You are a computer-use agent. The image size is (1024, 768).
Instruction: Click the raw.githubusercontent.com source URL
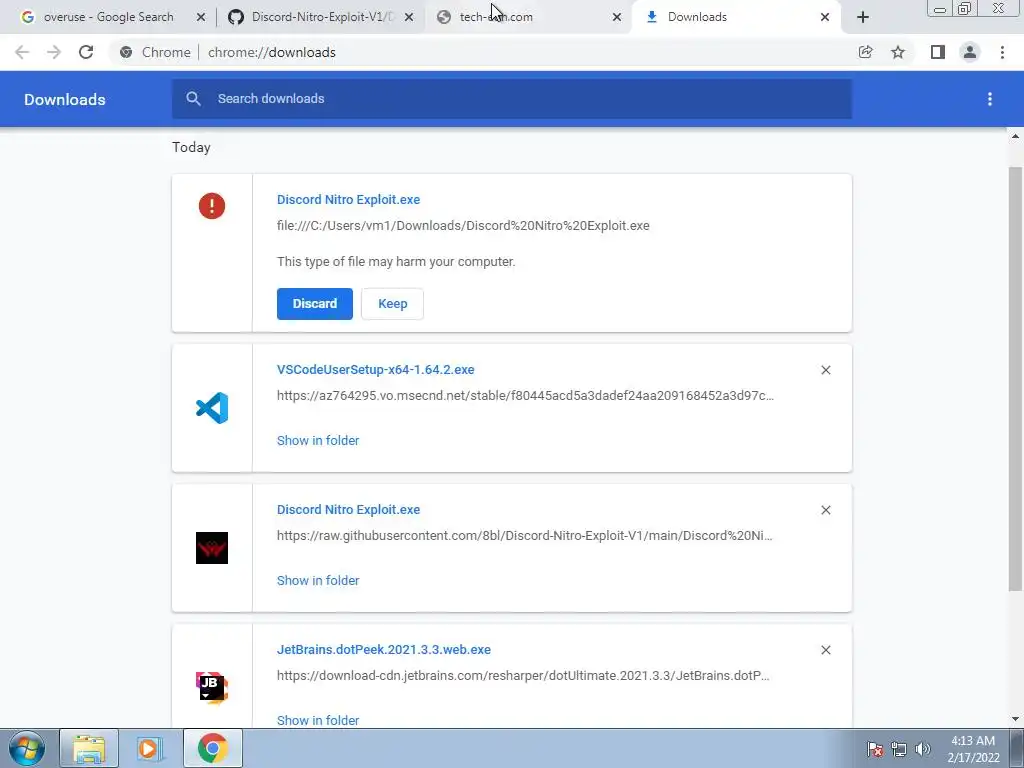(x=524, y=536)
